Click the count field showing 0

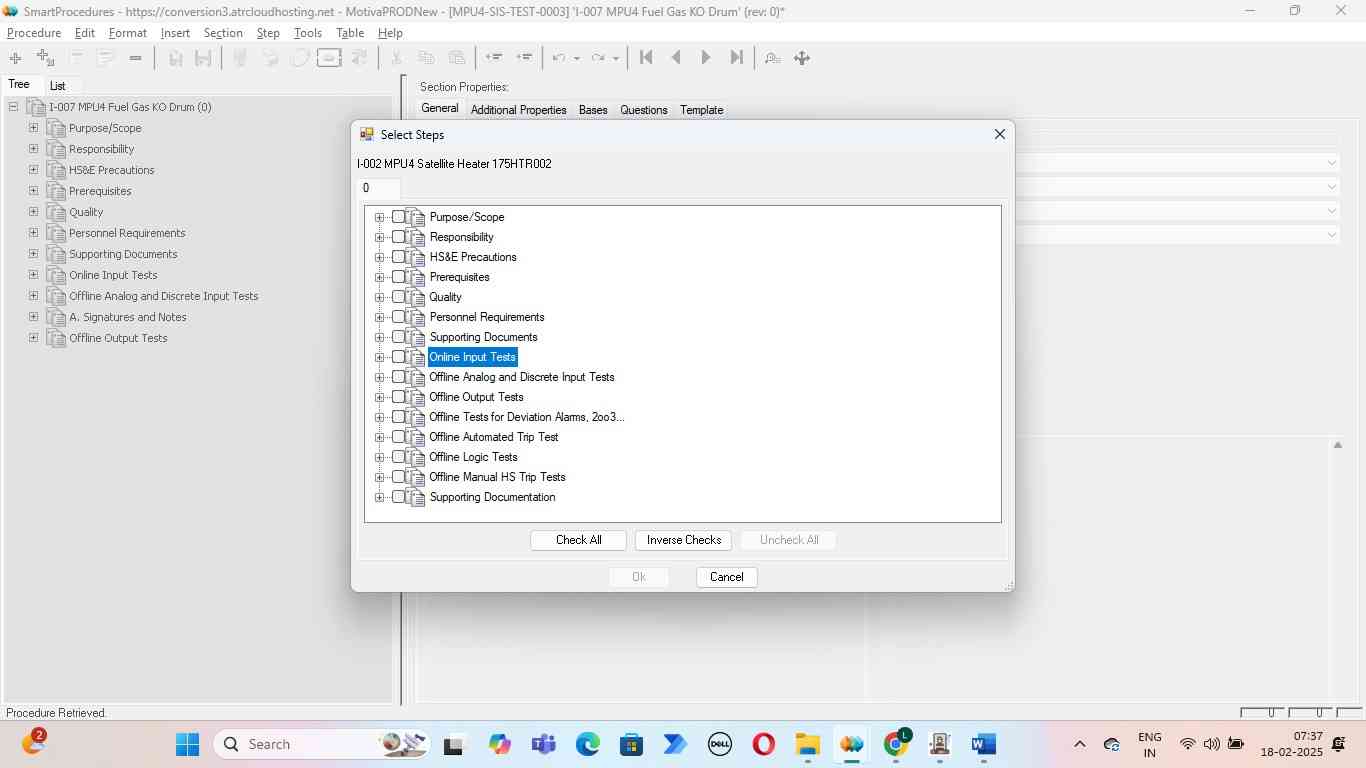(379, 188)
